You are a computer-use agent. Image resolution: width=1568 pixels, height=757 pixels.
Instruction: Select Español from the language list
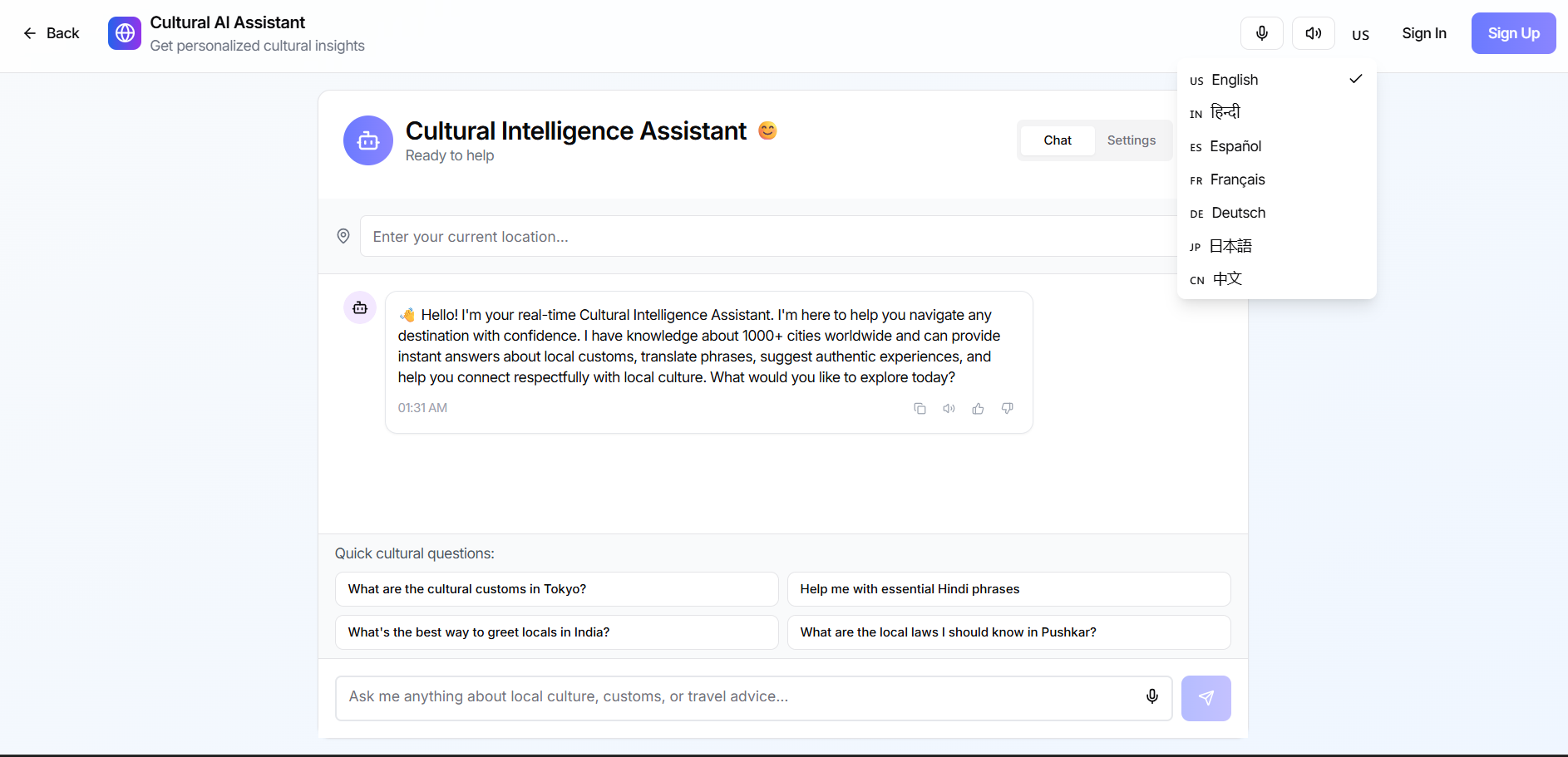[x=1235, y=147]
